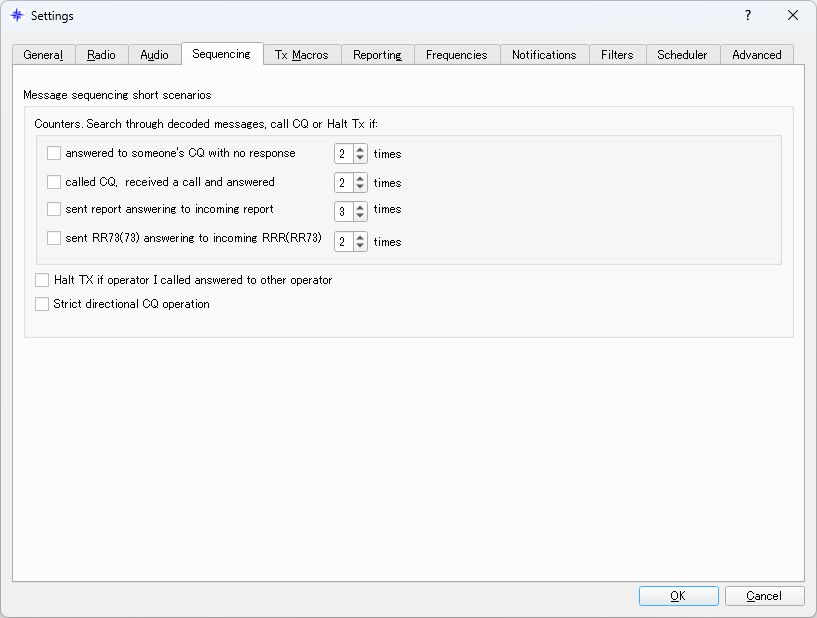Click the help question mark button

[x=746, y=16]
